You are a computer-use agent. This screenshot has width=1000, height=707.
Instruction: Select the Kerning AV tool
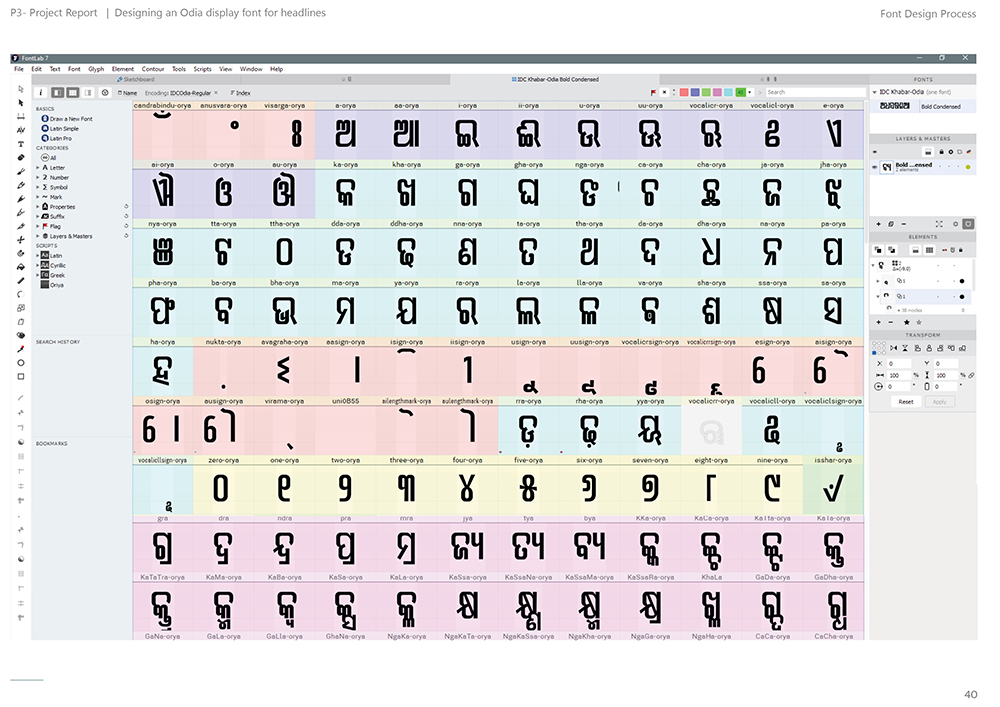[21, 130]
